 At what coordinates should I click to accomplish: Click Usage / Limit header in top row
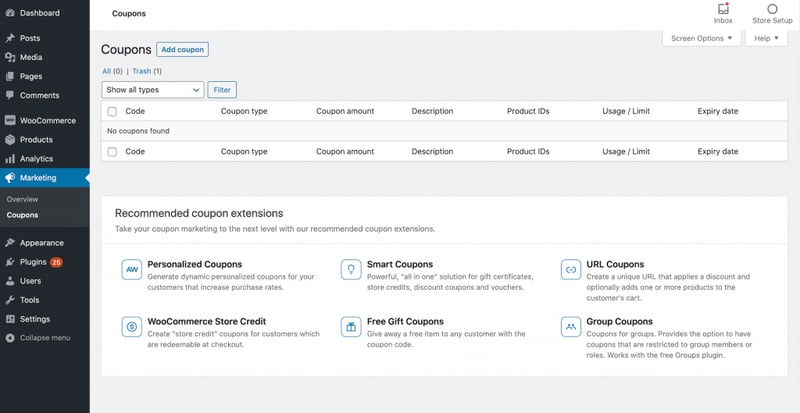tap(626, 111)
